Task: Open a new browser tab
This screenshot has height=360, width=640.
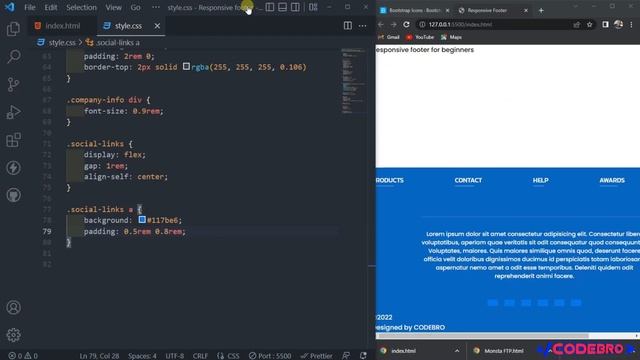Action: (x=541, y=10)
